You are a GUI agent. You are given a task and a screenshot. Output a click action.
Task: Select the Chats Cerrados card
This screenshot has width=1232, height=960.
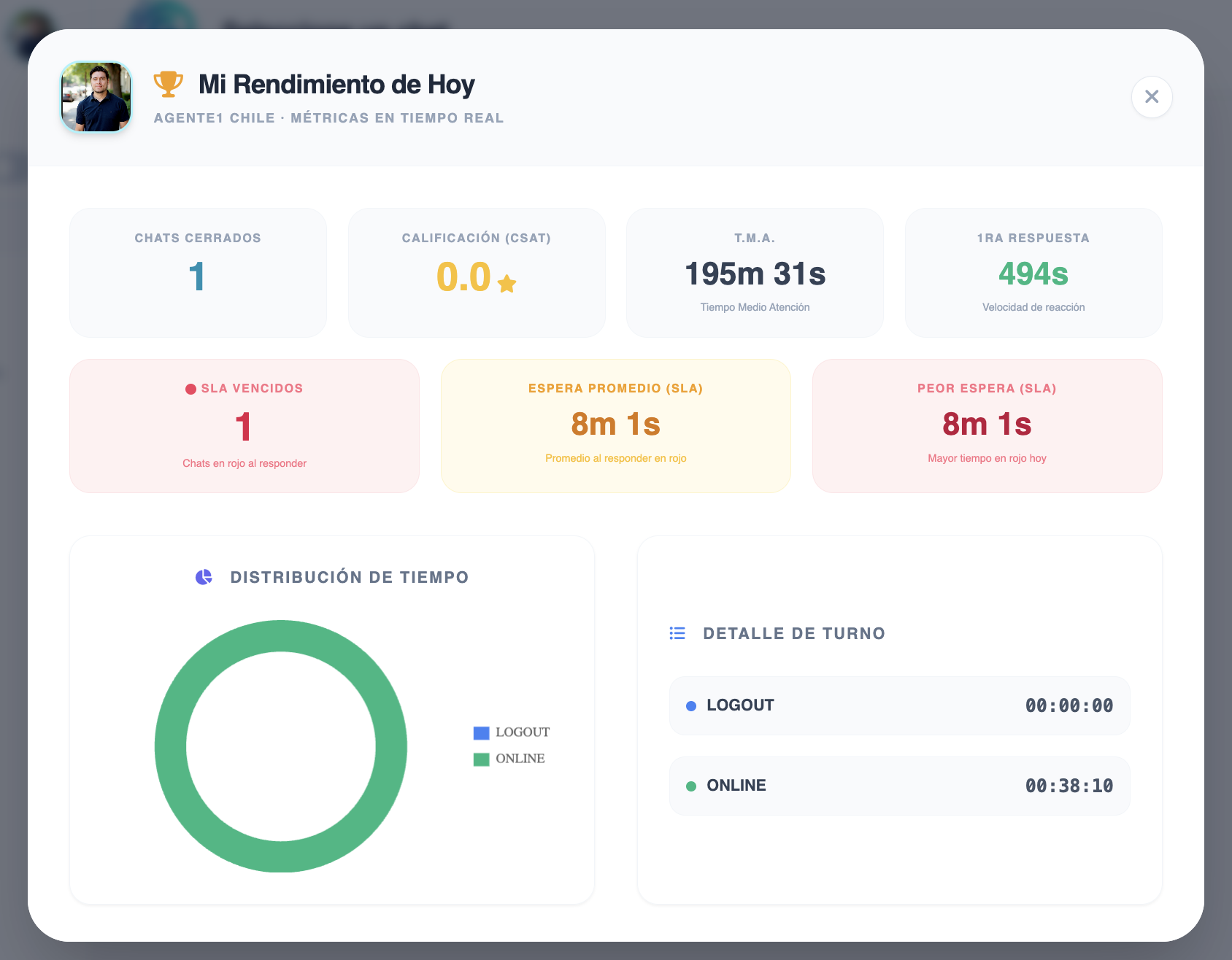coord(198,273)
